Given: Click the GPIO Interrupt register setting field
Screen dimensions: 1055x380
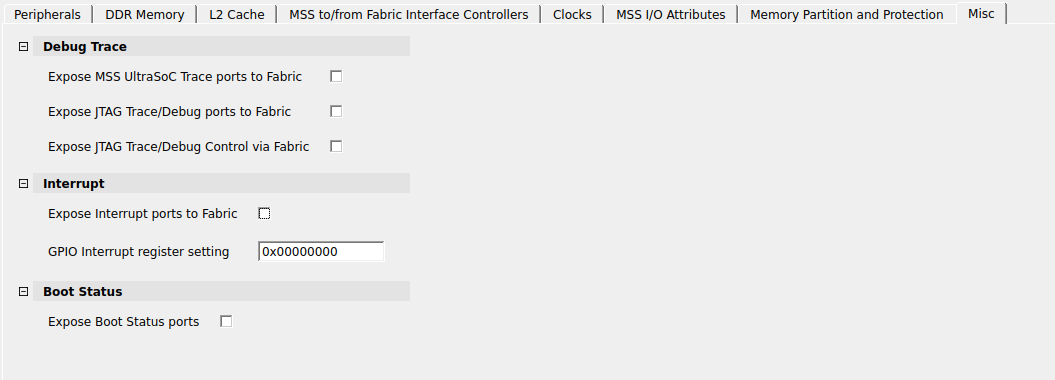Looking at the screenshot, I should click(x=321, y=252).
